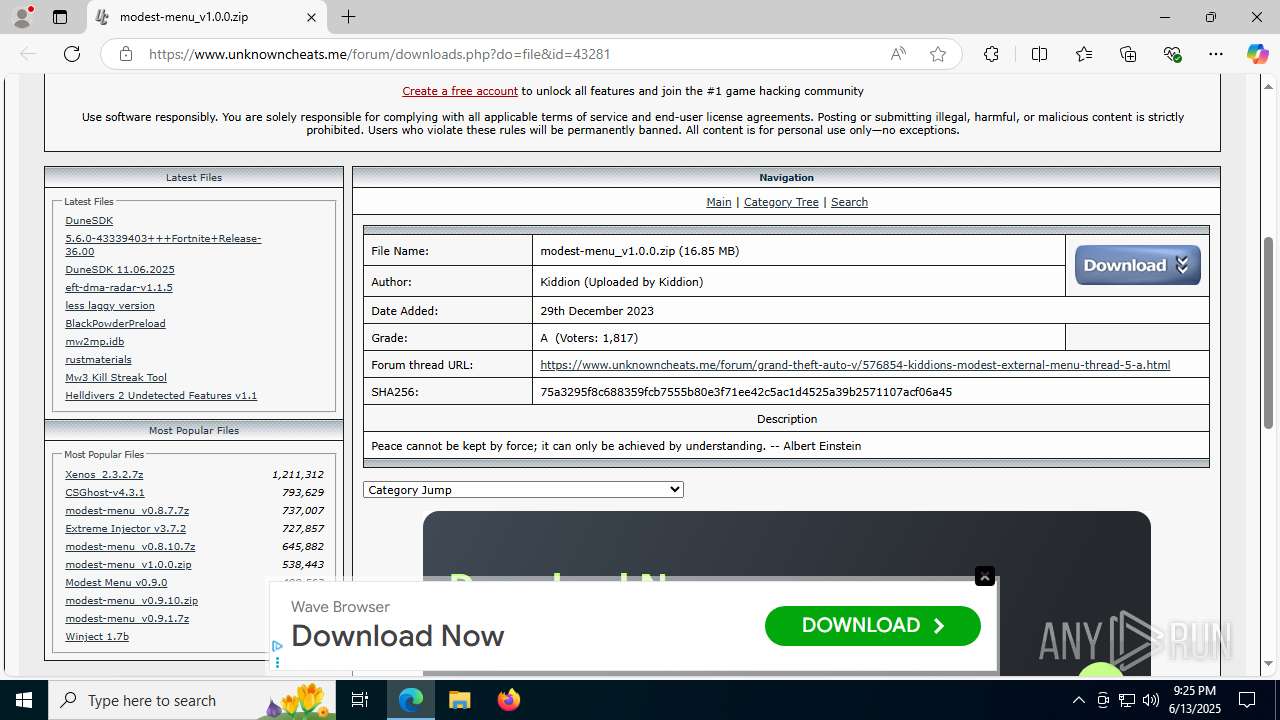Image resolution: width=1280 pixels, height=720 pixels.
Task: Open DuneSDK 11.06.2025 link
Action: [x=120, y=270]
